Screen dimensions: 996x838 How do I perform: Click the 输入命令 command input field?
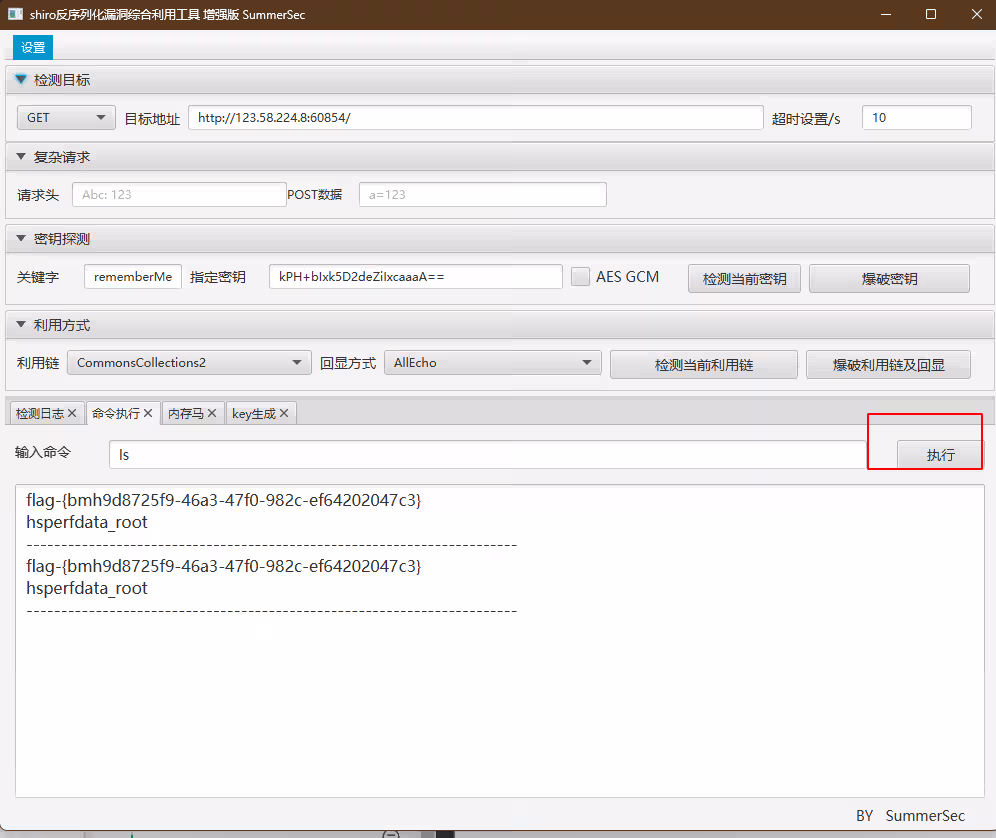(x=487, y=455)
